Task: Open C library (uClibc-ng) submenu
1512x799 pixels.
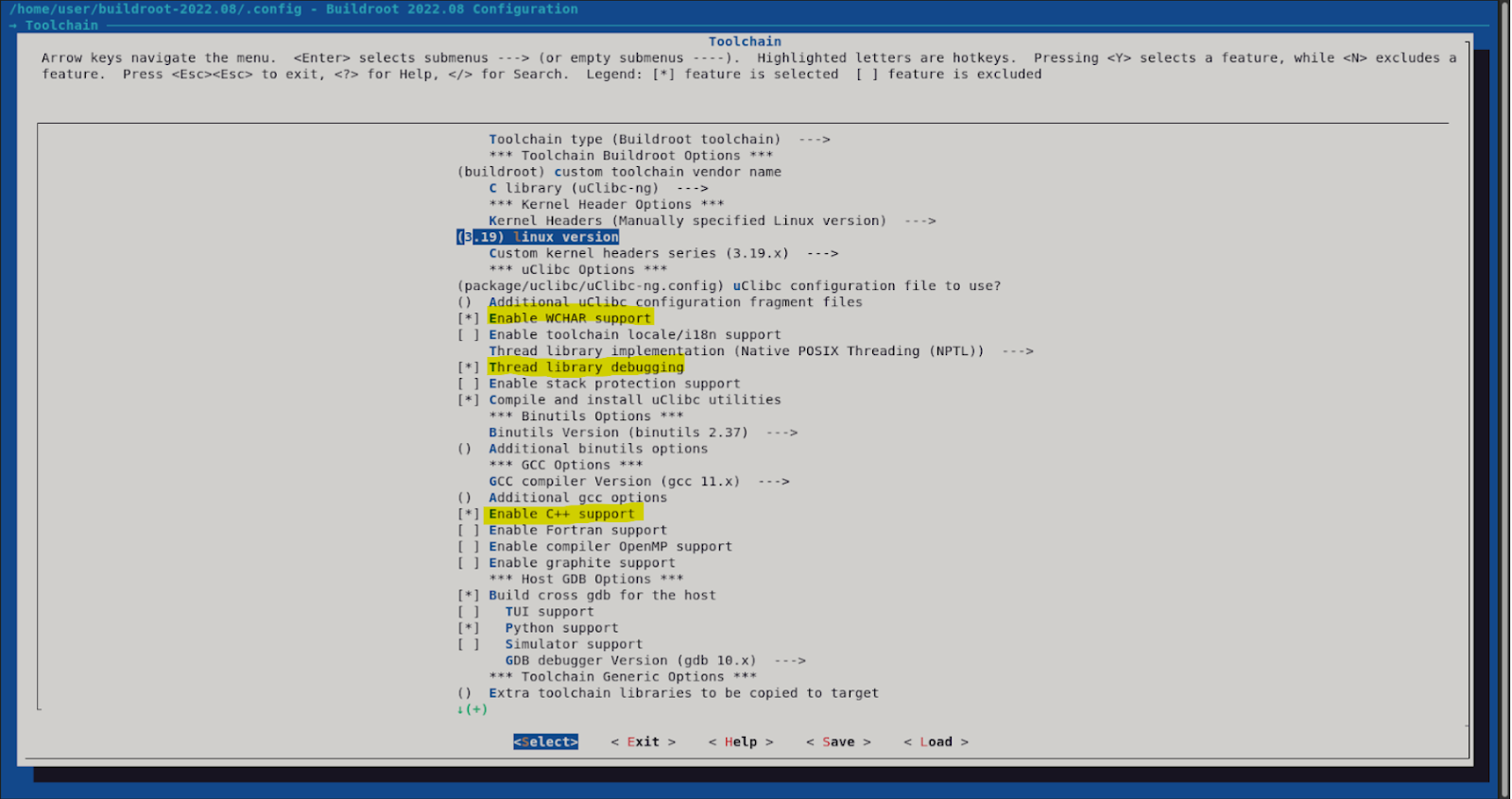Action: [x=597, y=188]
